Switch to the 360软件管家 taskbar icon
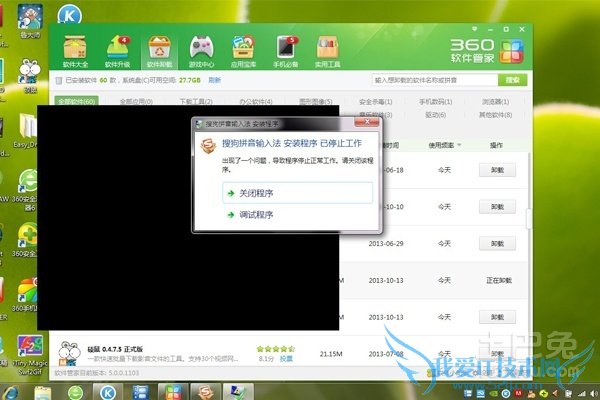 coord(173,392)
